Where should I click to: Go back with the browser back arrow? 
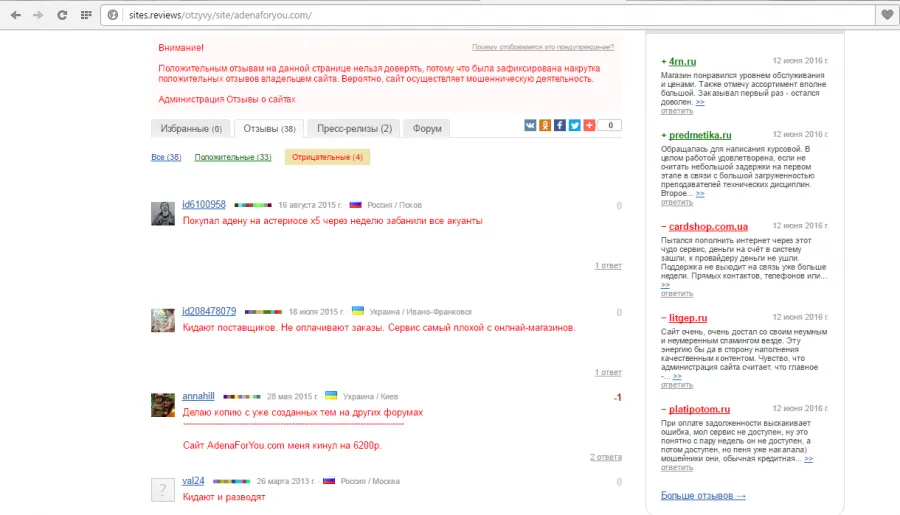(x=15, y=15)
